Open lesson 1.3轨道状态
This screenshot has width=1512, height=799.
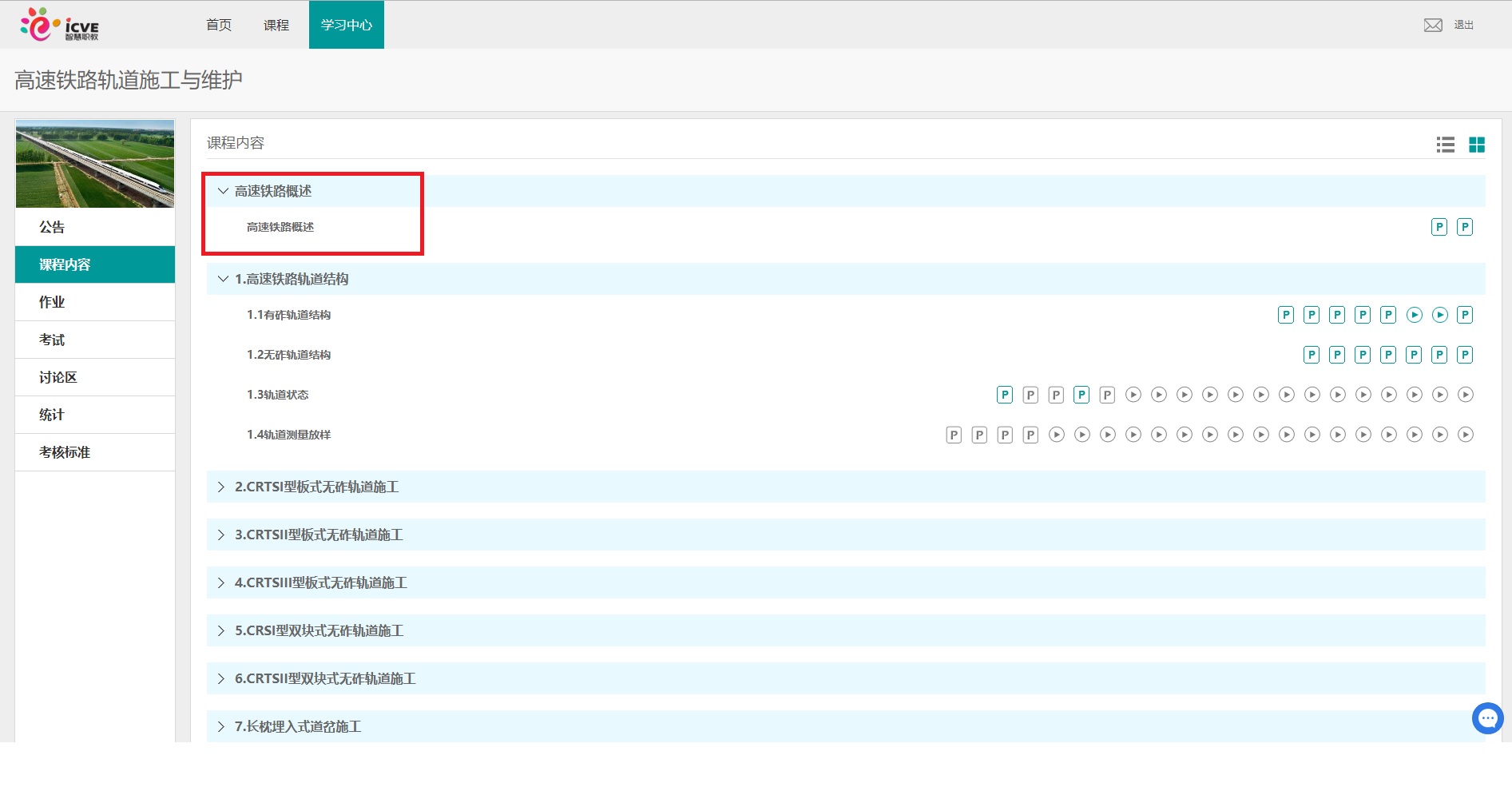tap(278, 395)
